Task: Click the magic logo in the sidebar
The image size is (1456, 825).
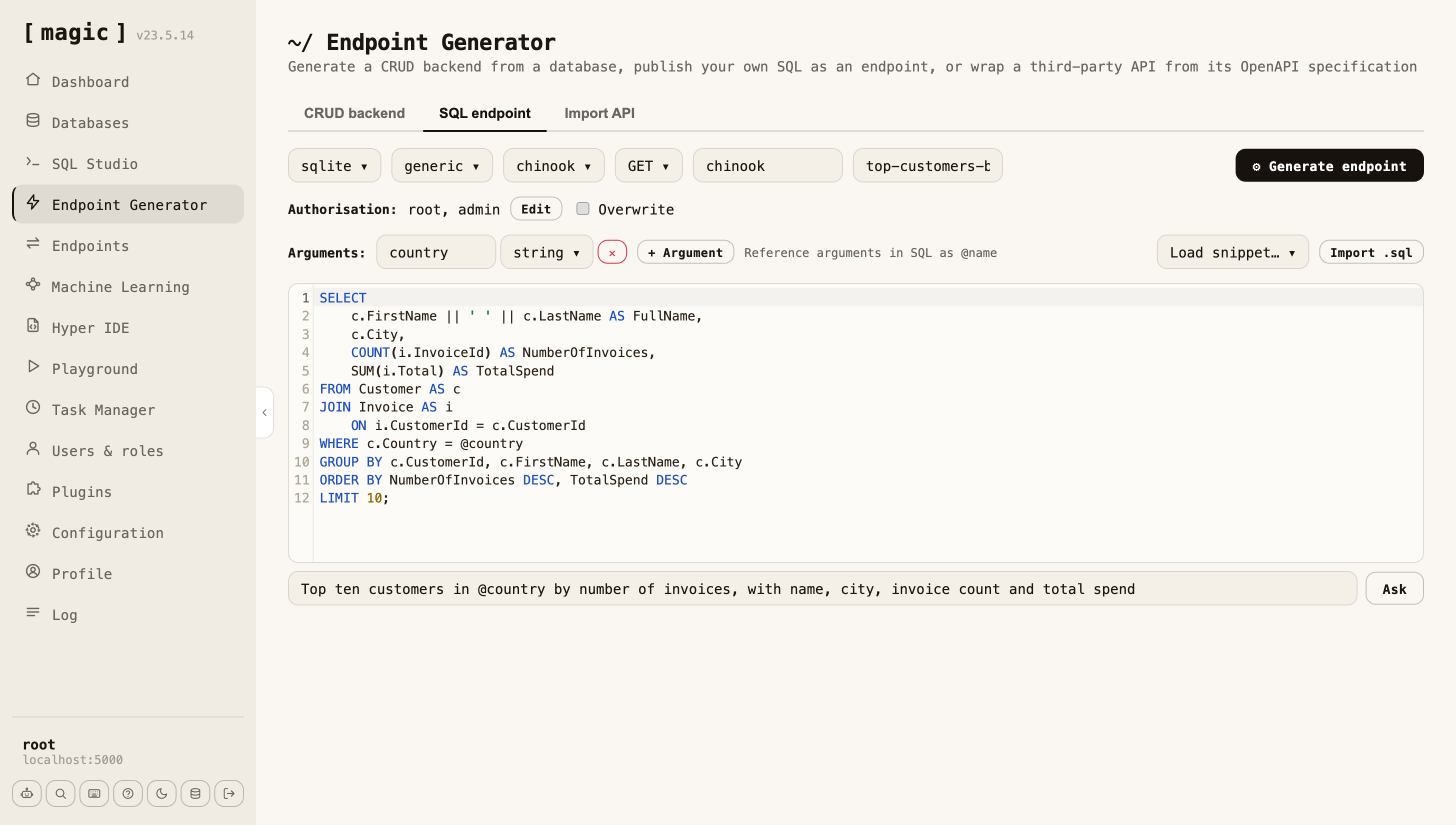Action: click(75, 32)
